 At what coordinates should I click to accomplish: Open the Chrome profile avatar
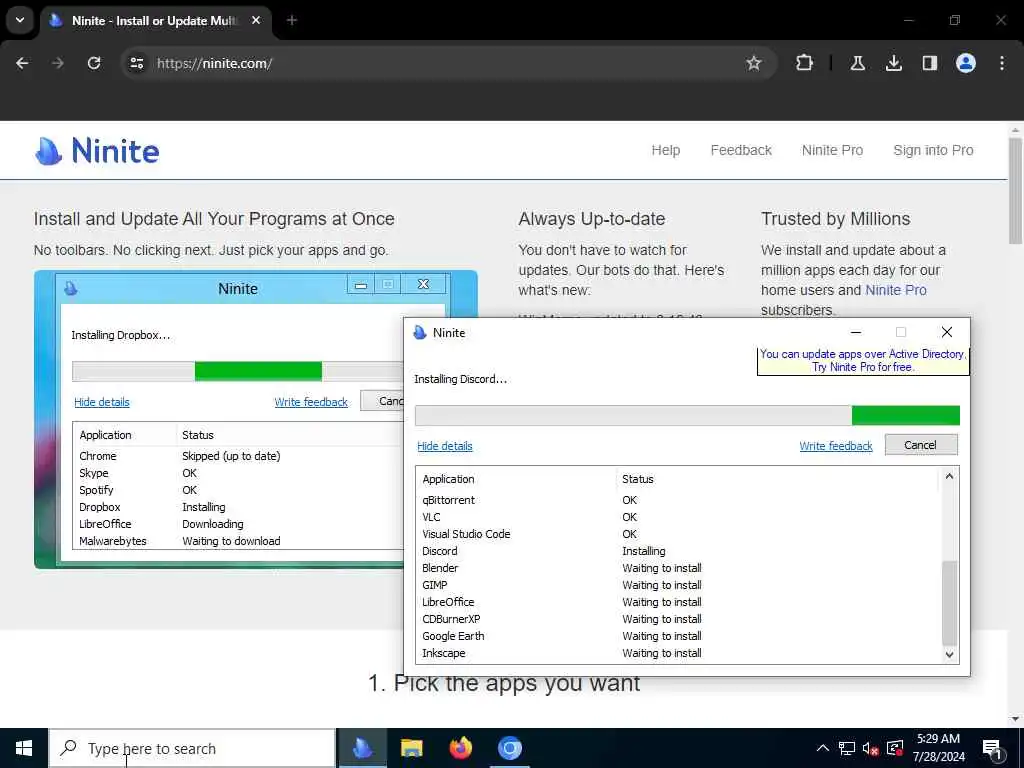pos(966,63)
